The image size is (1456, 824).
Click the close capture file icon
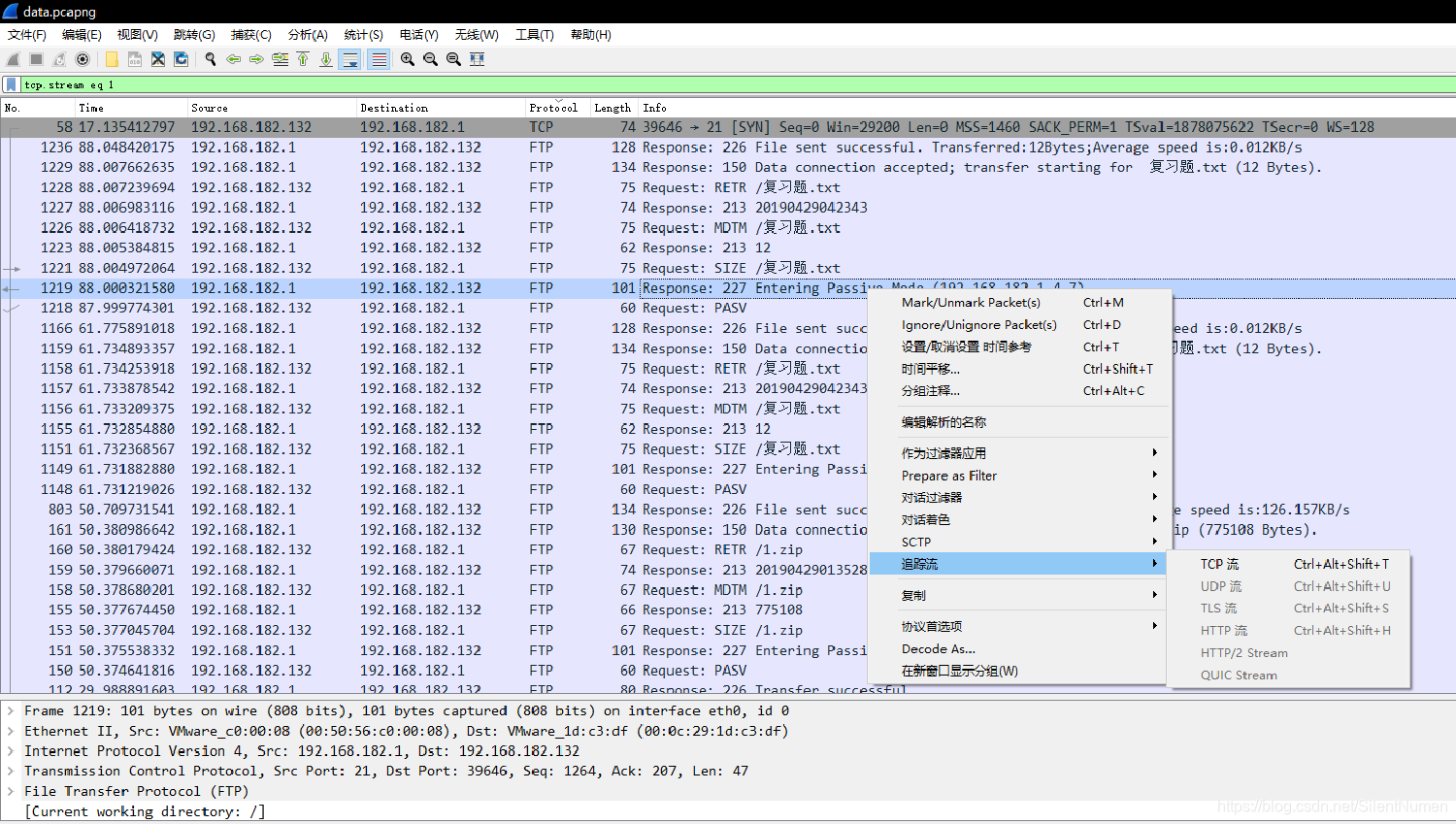(x=158, y=59)
